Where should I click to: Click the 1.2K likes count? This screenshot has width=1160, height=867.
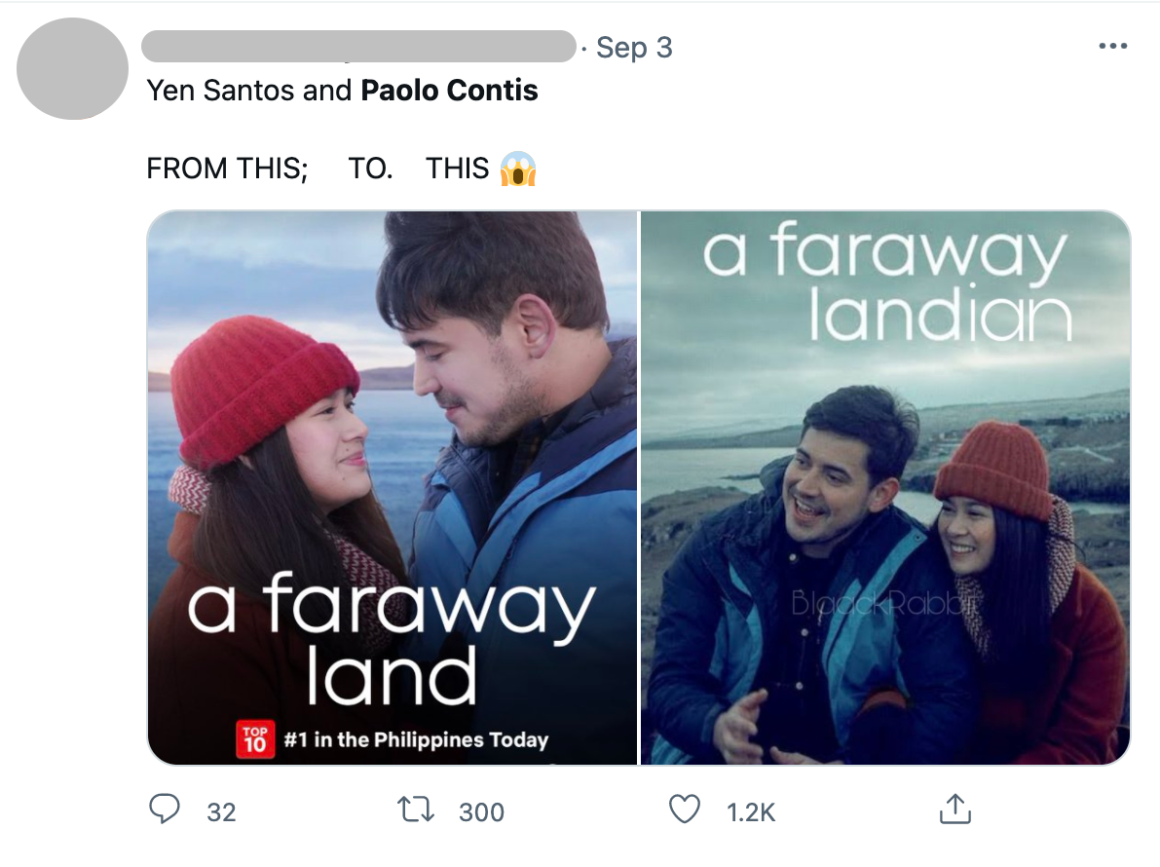click(748, 812)
